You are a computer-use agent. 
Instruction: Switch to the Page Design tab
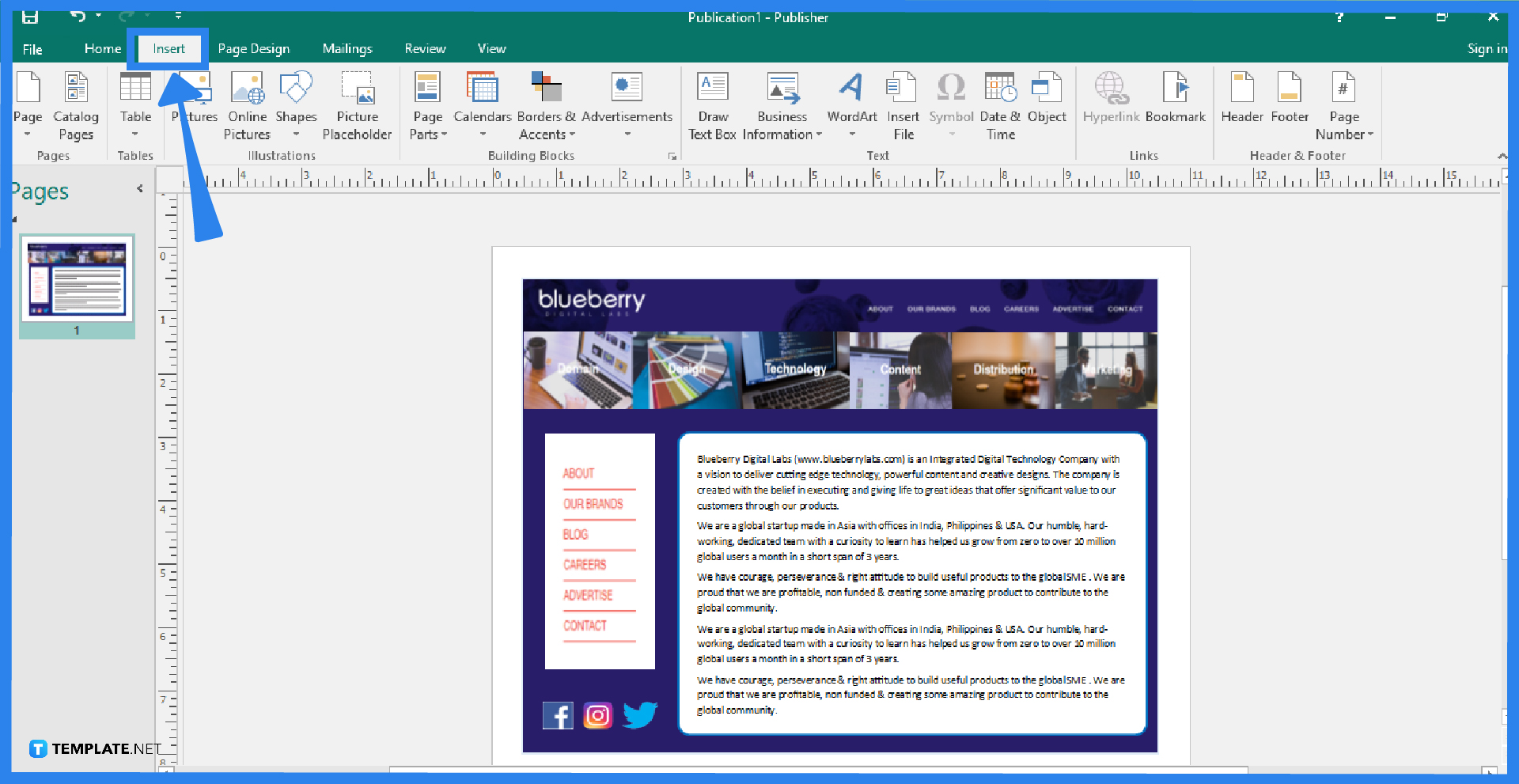point(253,48)
